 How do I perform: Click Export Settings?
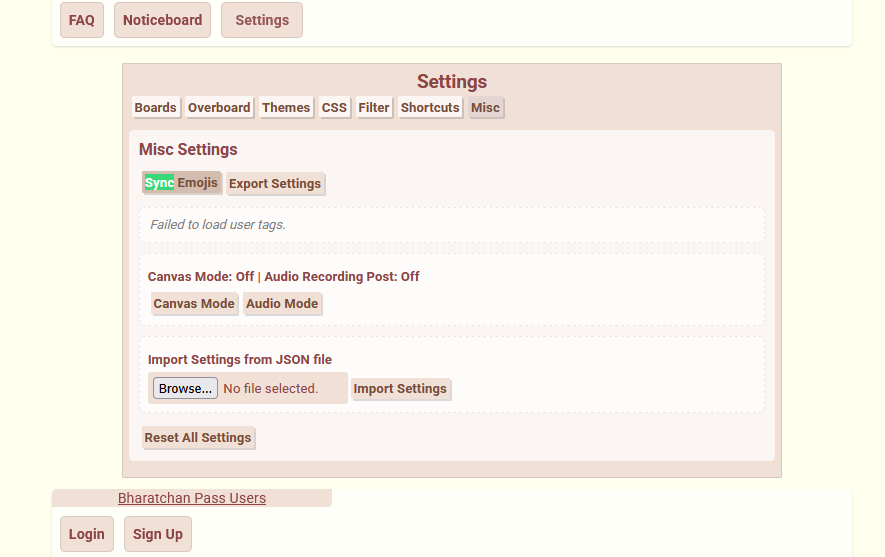pyautogui.click(x=275, y=184)
